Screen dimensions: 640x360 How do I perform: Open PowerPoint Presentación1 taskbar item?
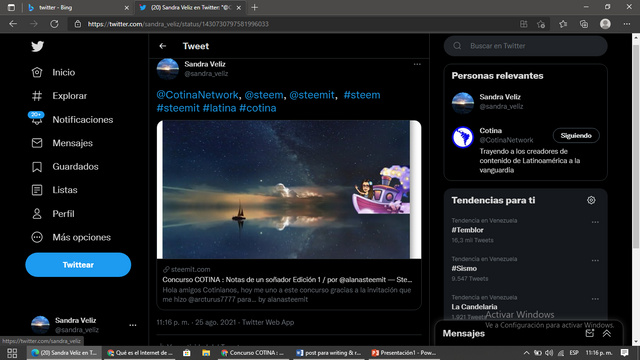pos(404,353)
